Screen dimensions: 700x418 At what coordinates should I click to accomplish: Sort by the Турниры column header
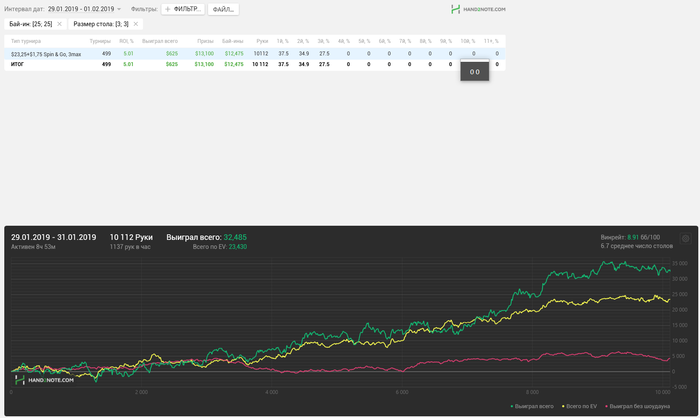click(100, 41)
